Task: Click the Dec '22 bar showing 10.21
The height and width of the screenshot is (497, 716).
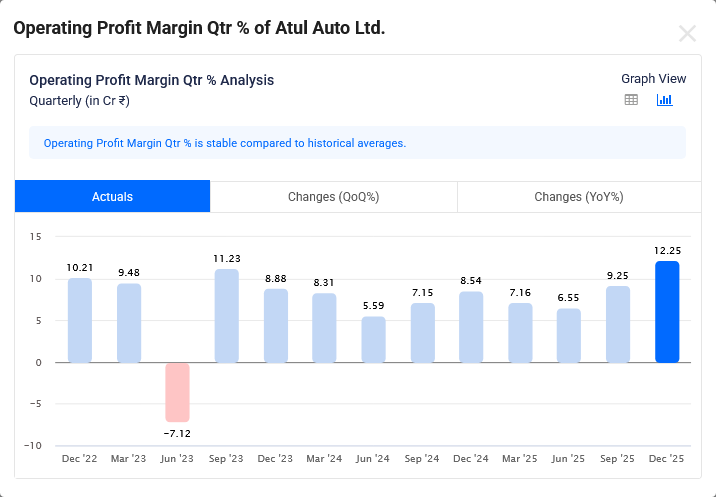Action: tap(80, 320)
